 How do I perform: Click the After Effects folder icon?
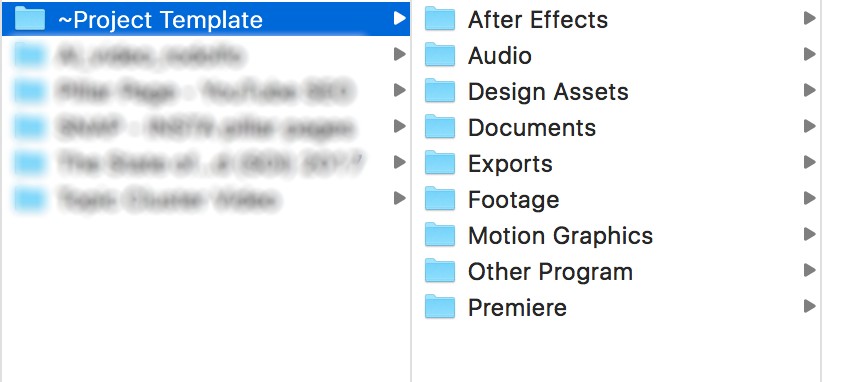coord(440,19)
